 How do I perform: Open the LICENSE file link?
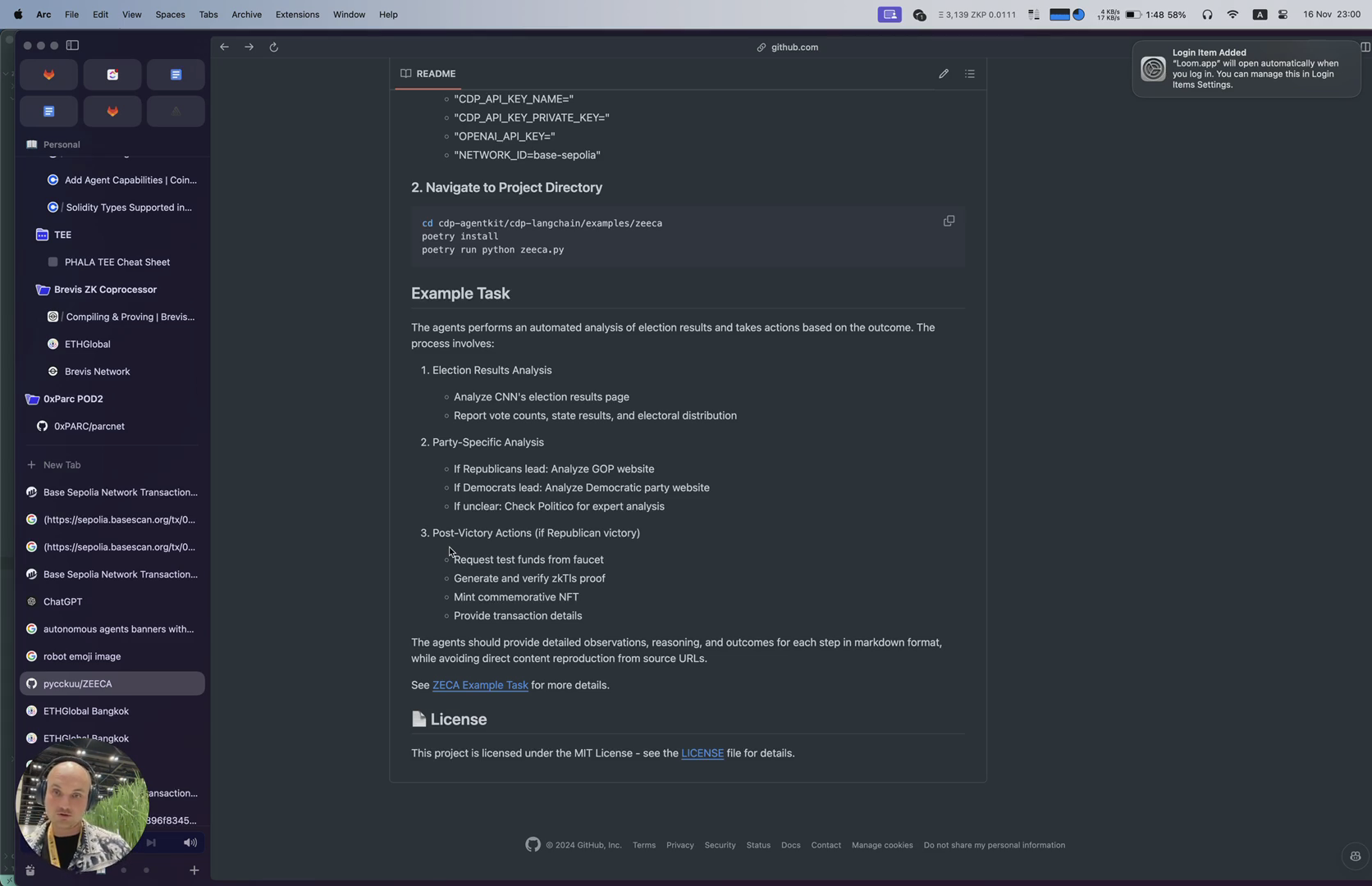click(702, 753)
